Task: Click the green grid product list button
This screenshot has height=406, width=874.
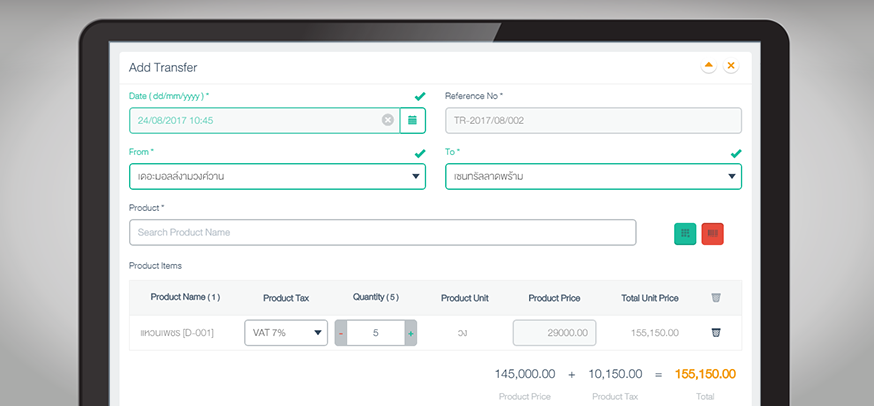Action: pos(685,233)
